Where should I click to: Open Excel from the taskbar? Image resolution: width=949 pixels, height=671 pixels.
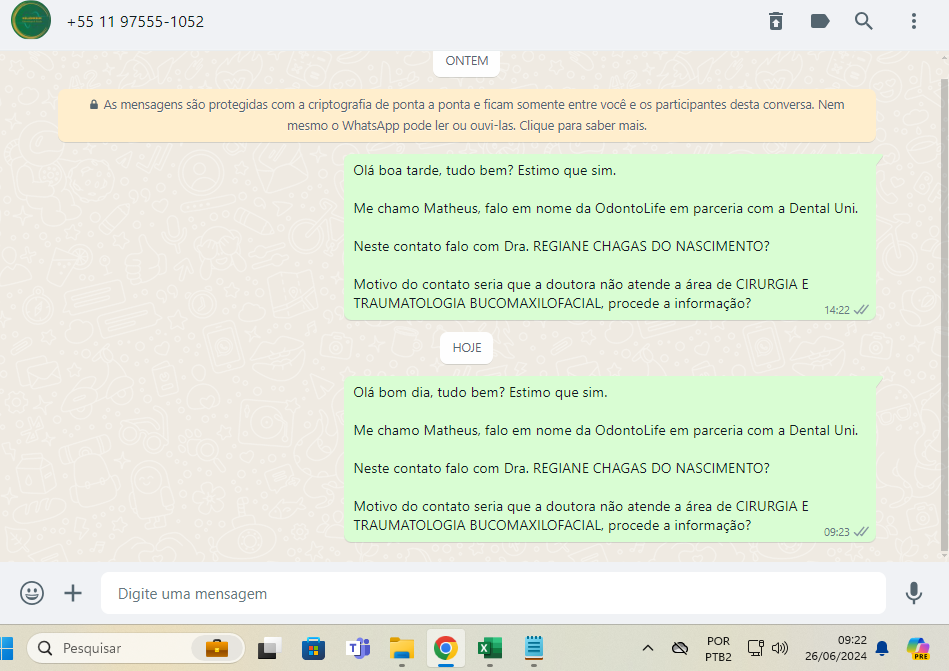tap(490, 648)
